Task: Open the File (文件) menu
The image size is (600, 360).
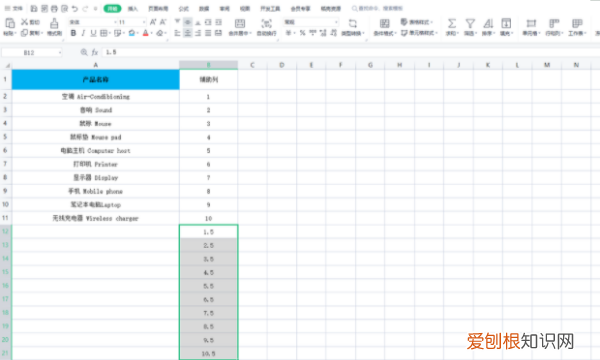Action: pos(14,8)
